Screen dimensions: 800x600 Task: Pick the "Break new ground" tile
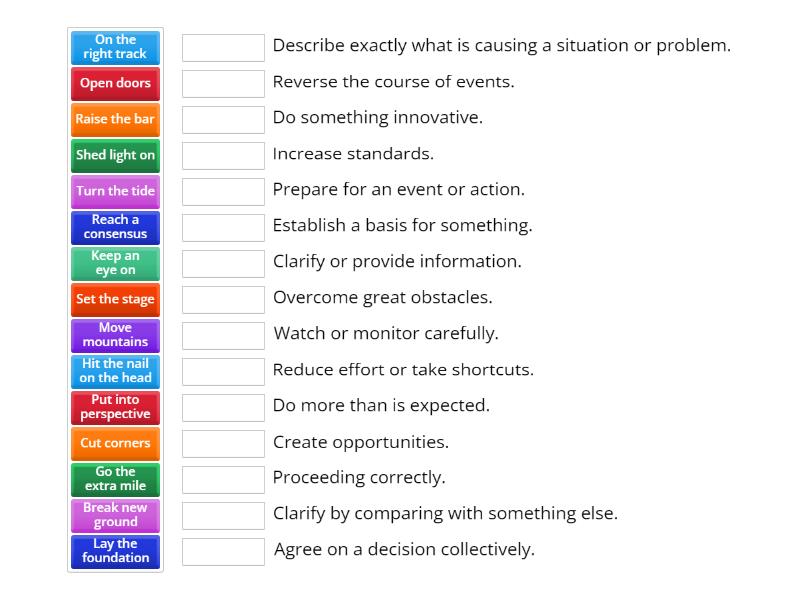pyautogui.click(x=115, y=516)
